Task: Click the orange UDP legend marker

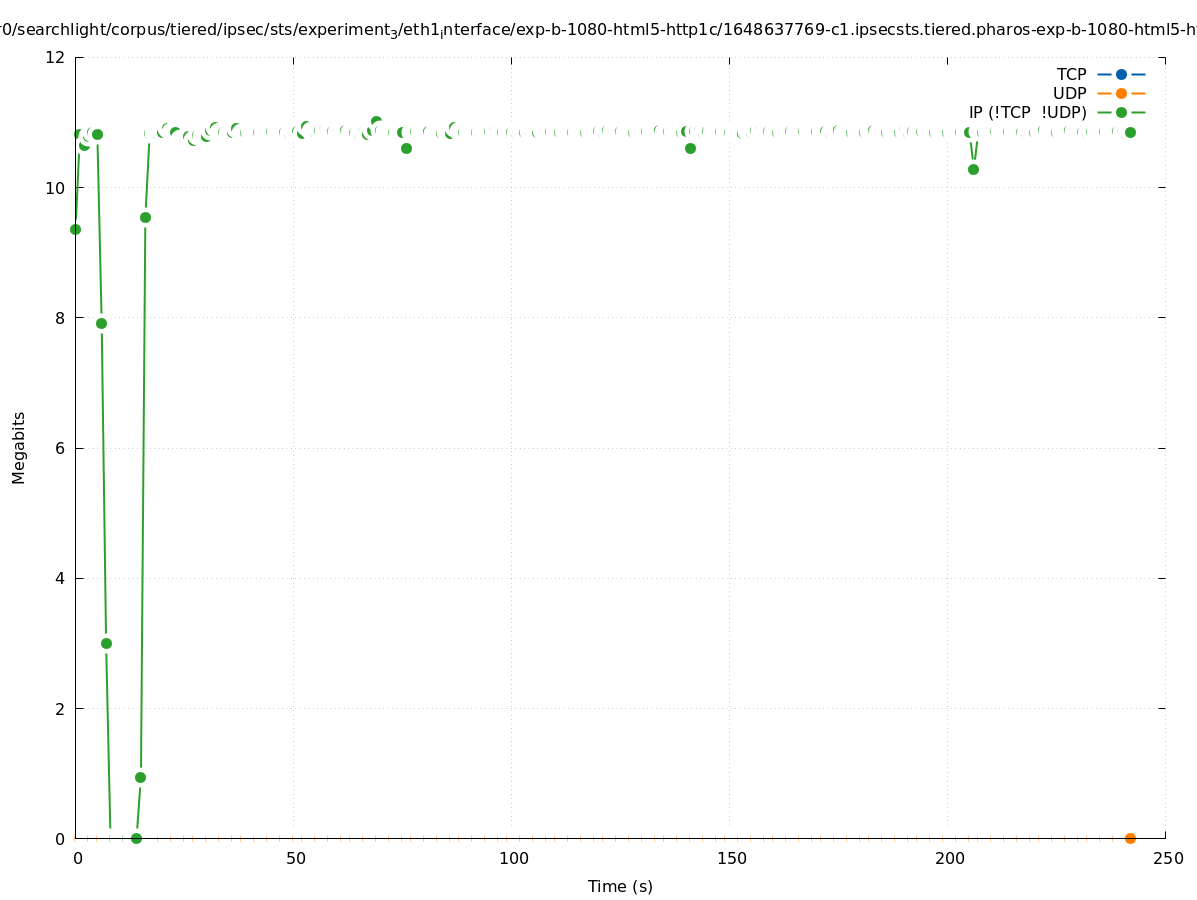Action: pyautogui.click(x=1121, y=93)
